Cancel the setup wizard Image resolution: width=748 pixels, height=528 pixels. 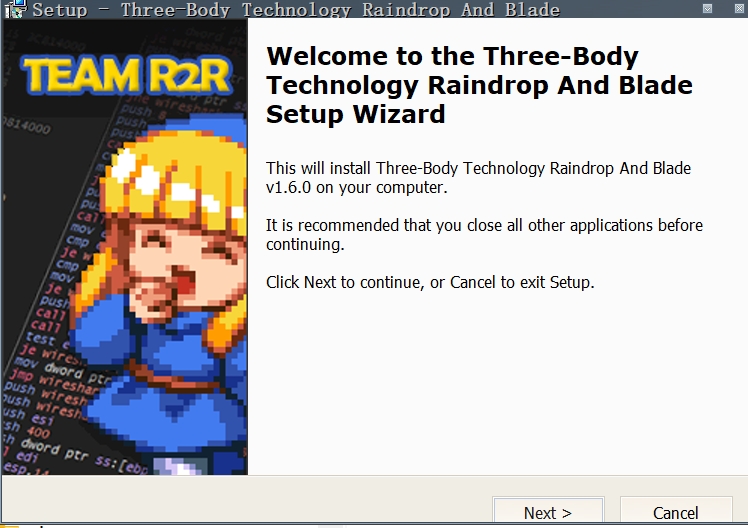click(x=675, y=511)
